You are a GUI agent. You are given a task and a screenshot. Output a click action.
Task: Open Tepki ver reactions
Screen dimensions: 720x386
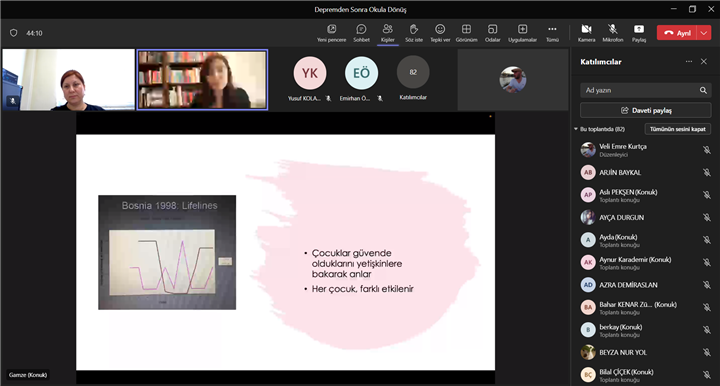(440, 33)
